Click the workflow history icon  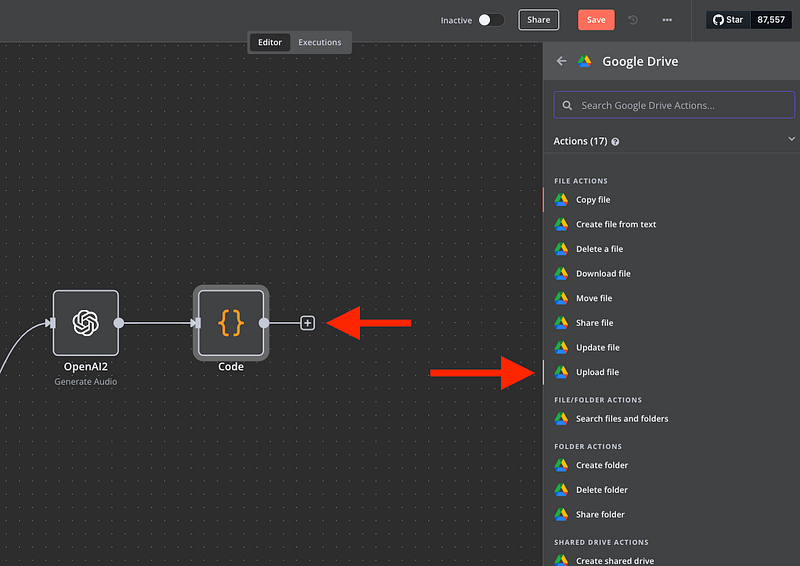[633, 20]
